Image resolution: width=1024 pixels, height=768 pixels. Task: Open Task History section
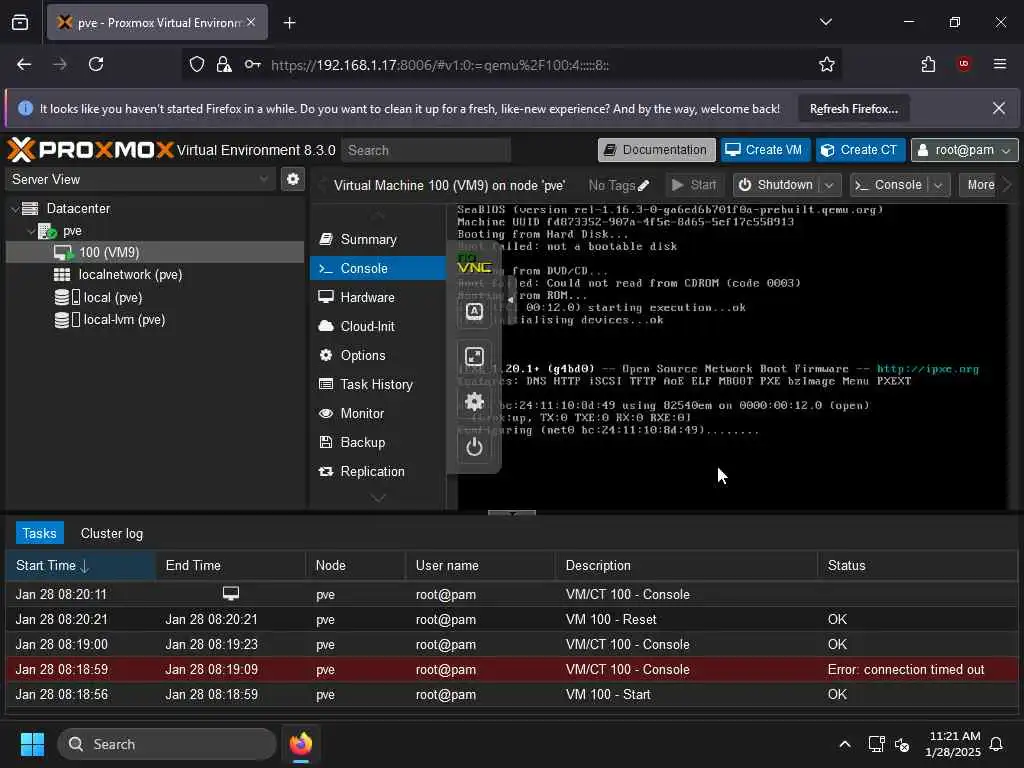pyautogui.click(x=377, y=385)
